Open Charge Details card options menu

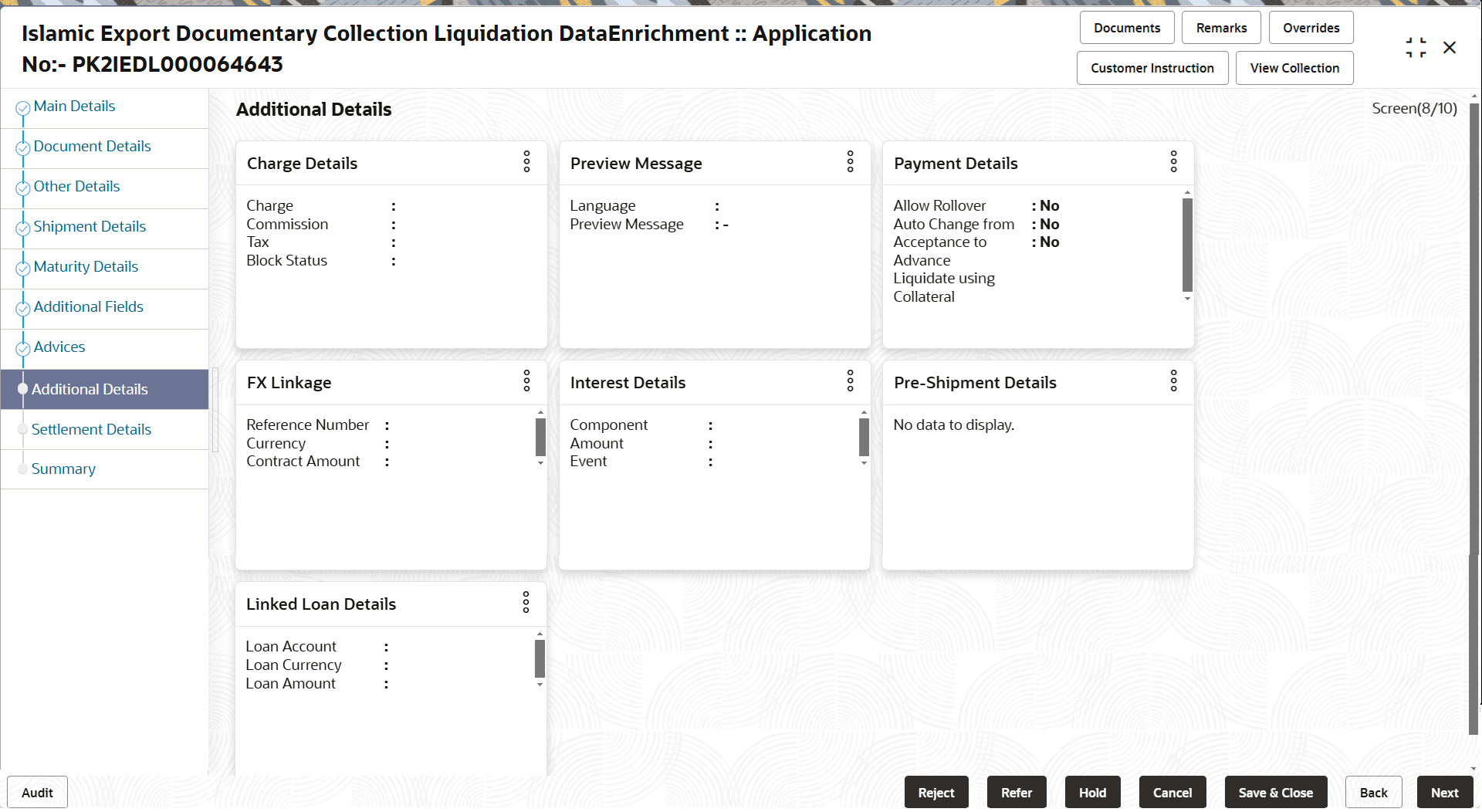click(526, 162)
